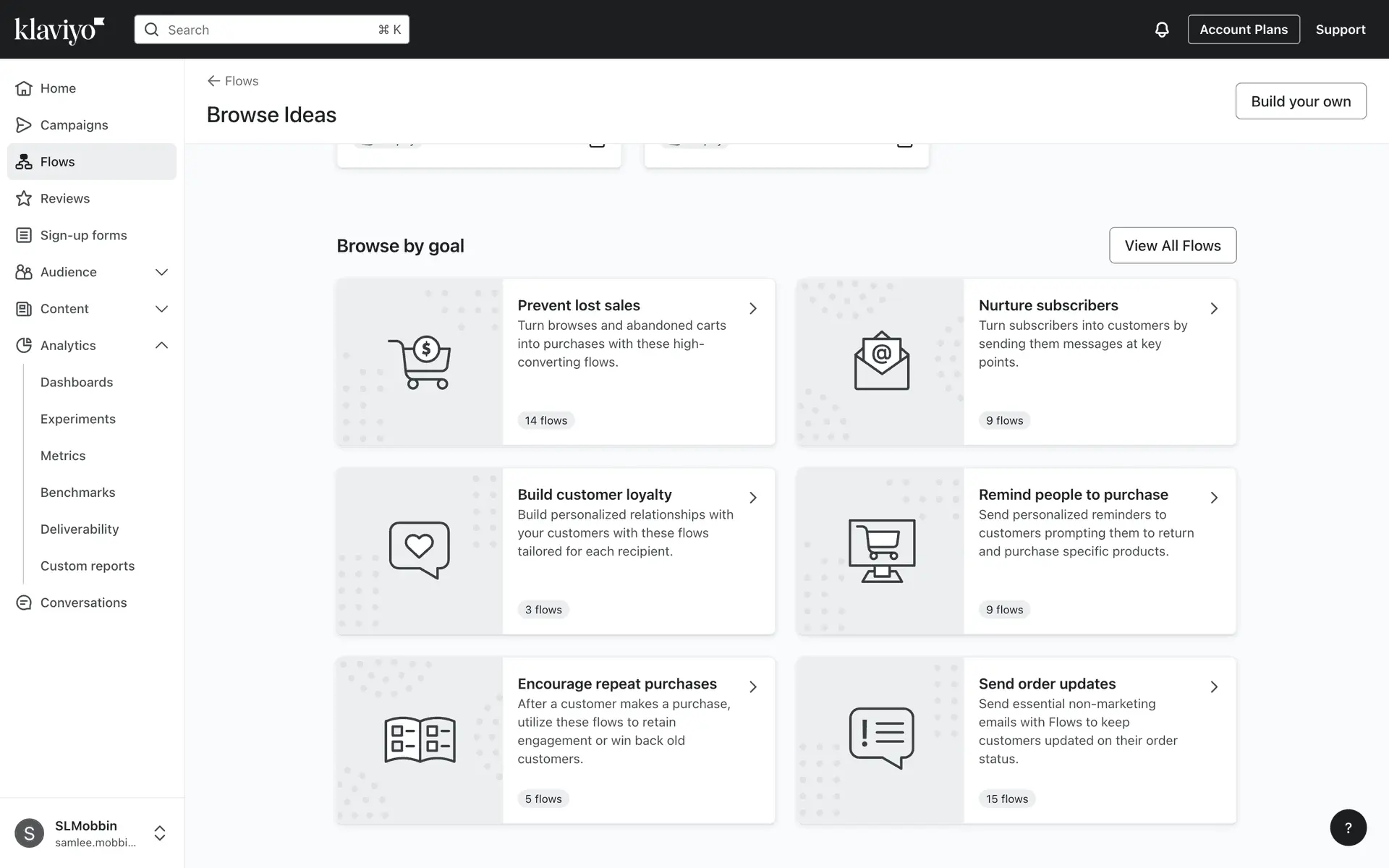Open the Account Plans button
The height and width of the screenshot is (868, 1389).
point(1243,30)
